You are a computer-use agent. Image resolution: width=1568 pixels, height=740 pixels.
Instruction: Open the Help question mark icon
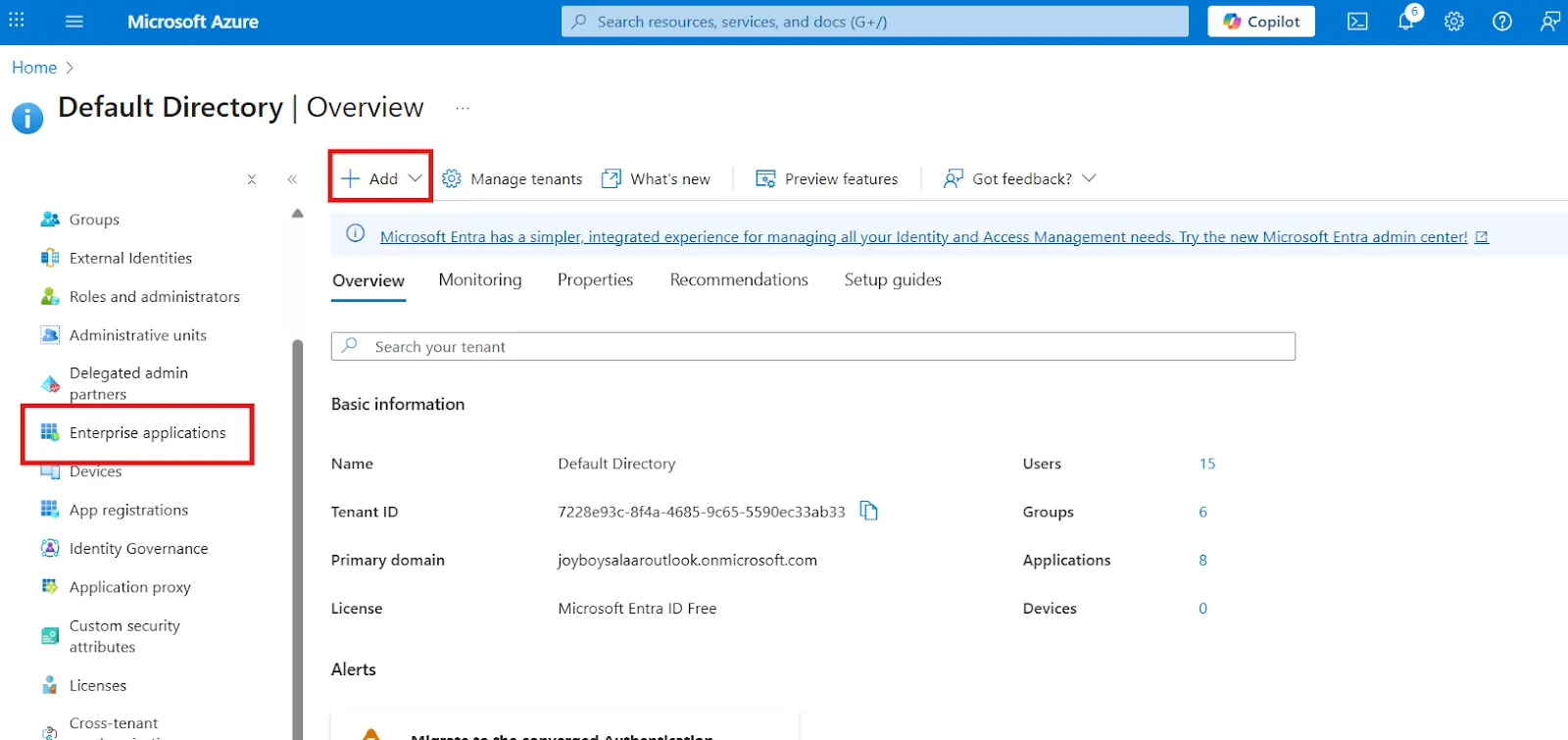pyautogui.click(x=1502, y=22)
